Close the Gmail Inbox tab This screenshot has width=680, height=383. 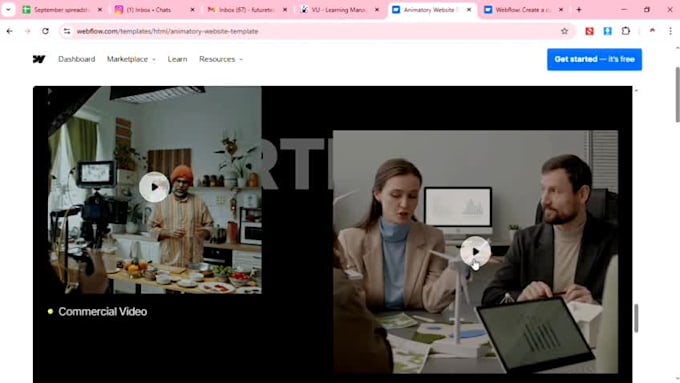(285, 10)
